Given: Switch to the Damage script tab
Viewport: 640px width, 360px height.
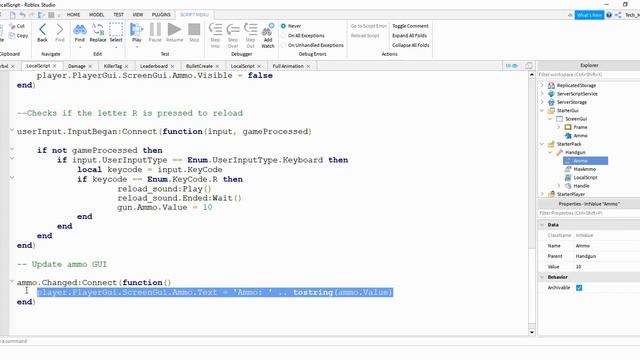Looking at the screenshot, I should click(x=77, y=66).
